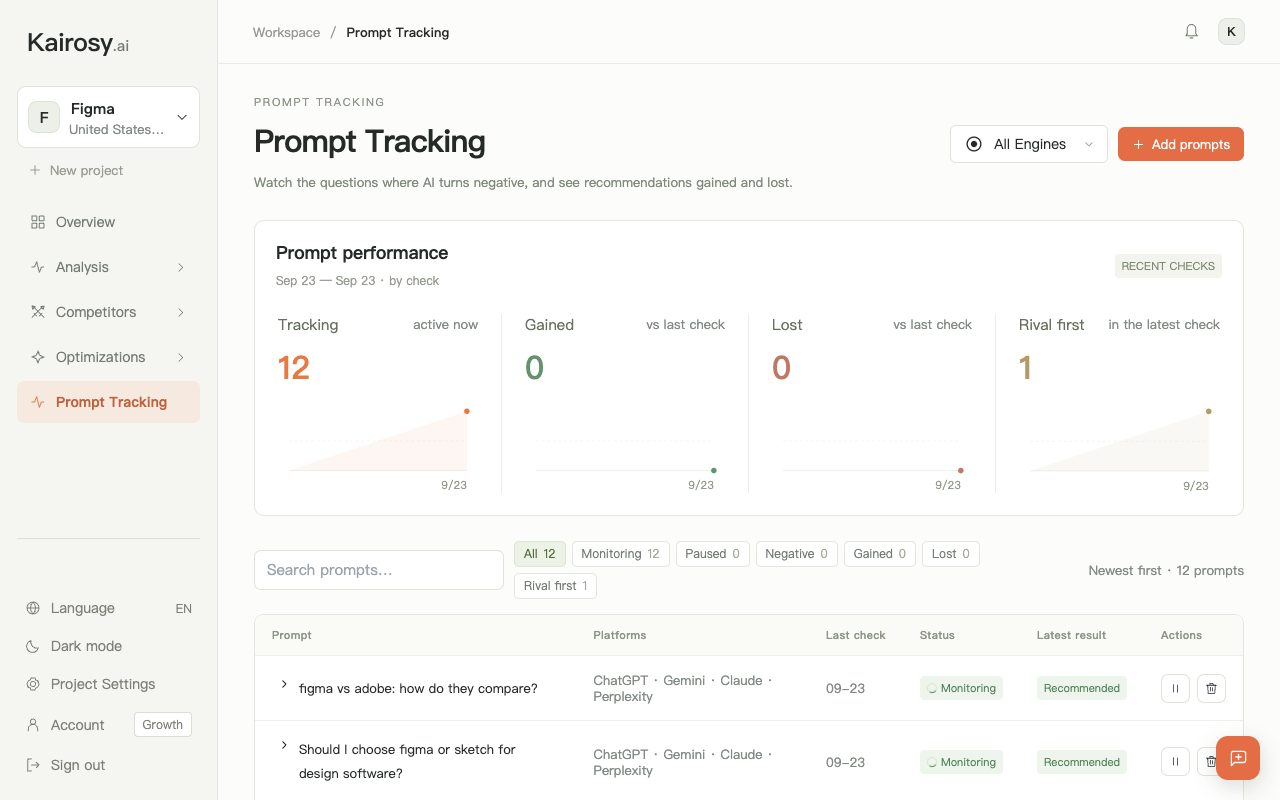Click Monitoring status of 'figma vs adobe'
This screenshot has width=1280, height=800.
click(961, 688)
